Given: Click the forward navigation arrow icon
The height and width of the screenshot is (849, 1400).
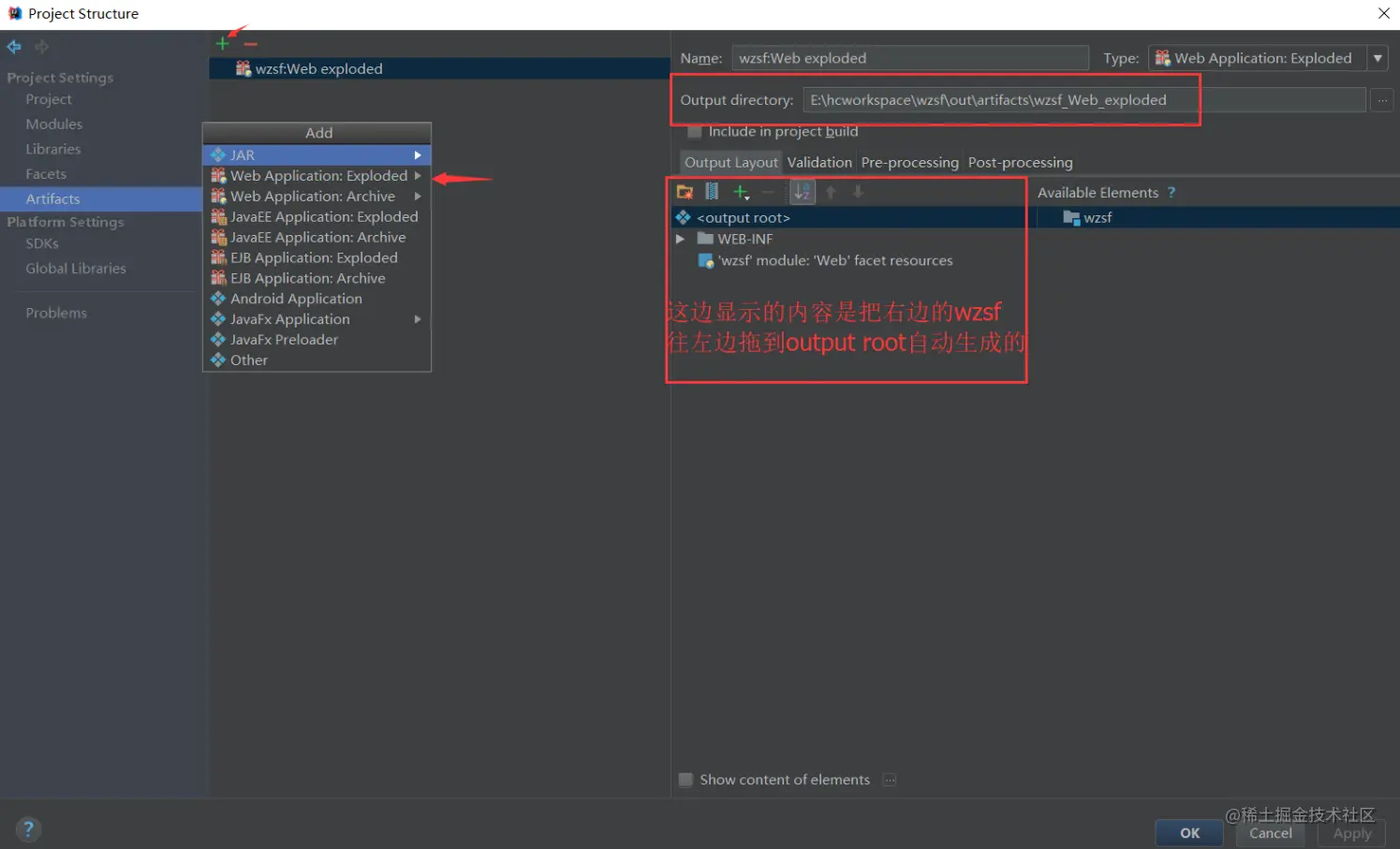Looking at the screenshot, I should click(41, 47).
